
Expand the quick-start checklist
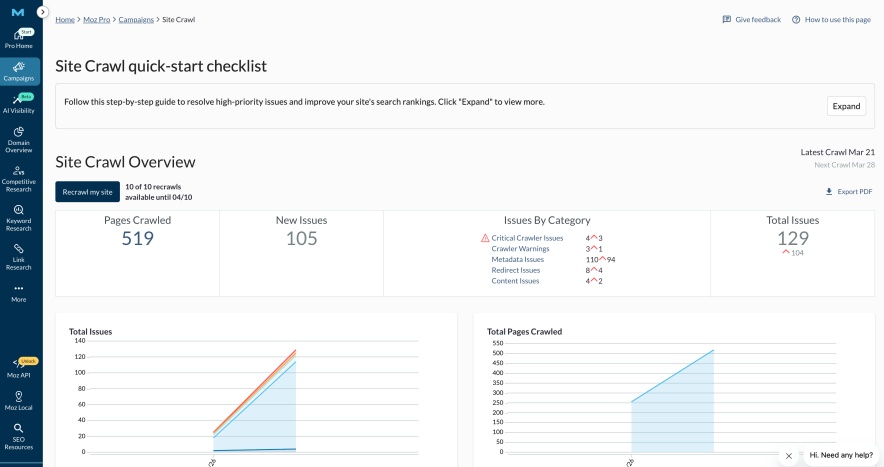pos(846,106)
